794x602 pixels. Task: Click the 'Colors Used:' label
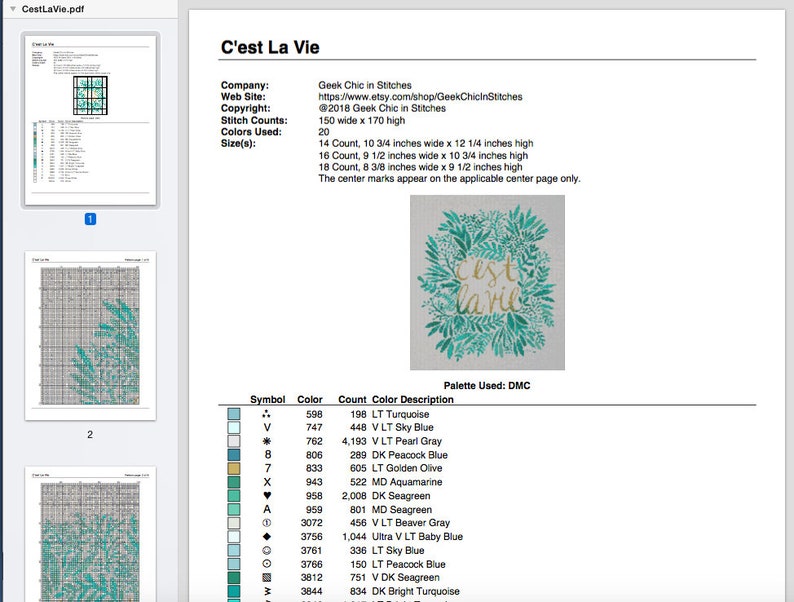pos(251,132)
